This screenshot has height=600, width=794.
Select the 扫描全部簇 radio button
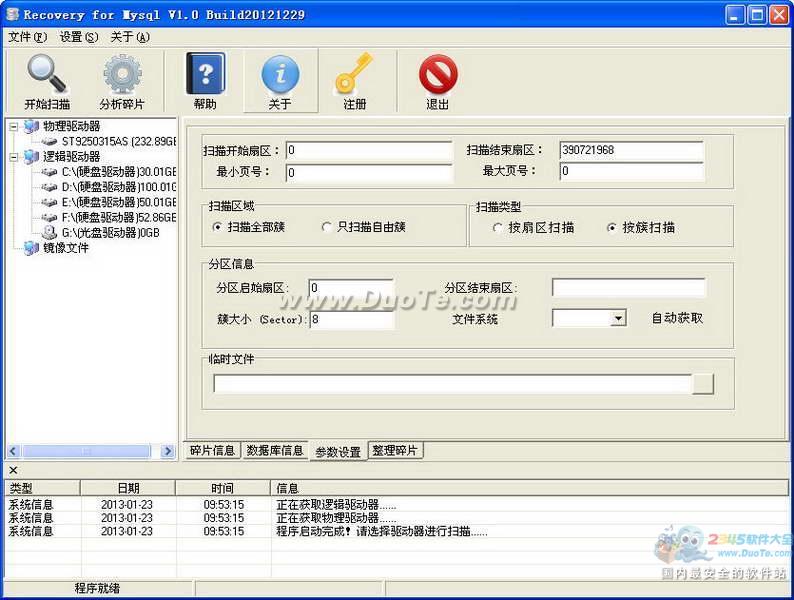tap(217, 227)
